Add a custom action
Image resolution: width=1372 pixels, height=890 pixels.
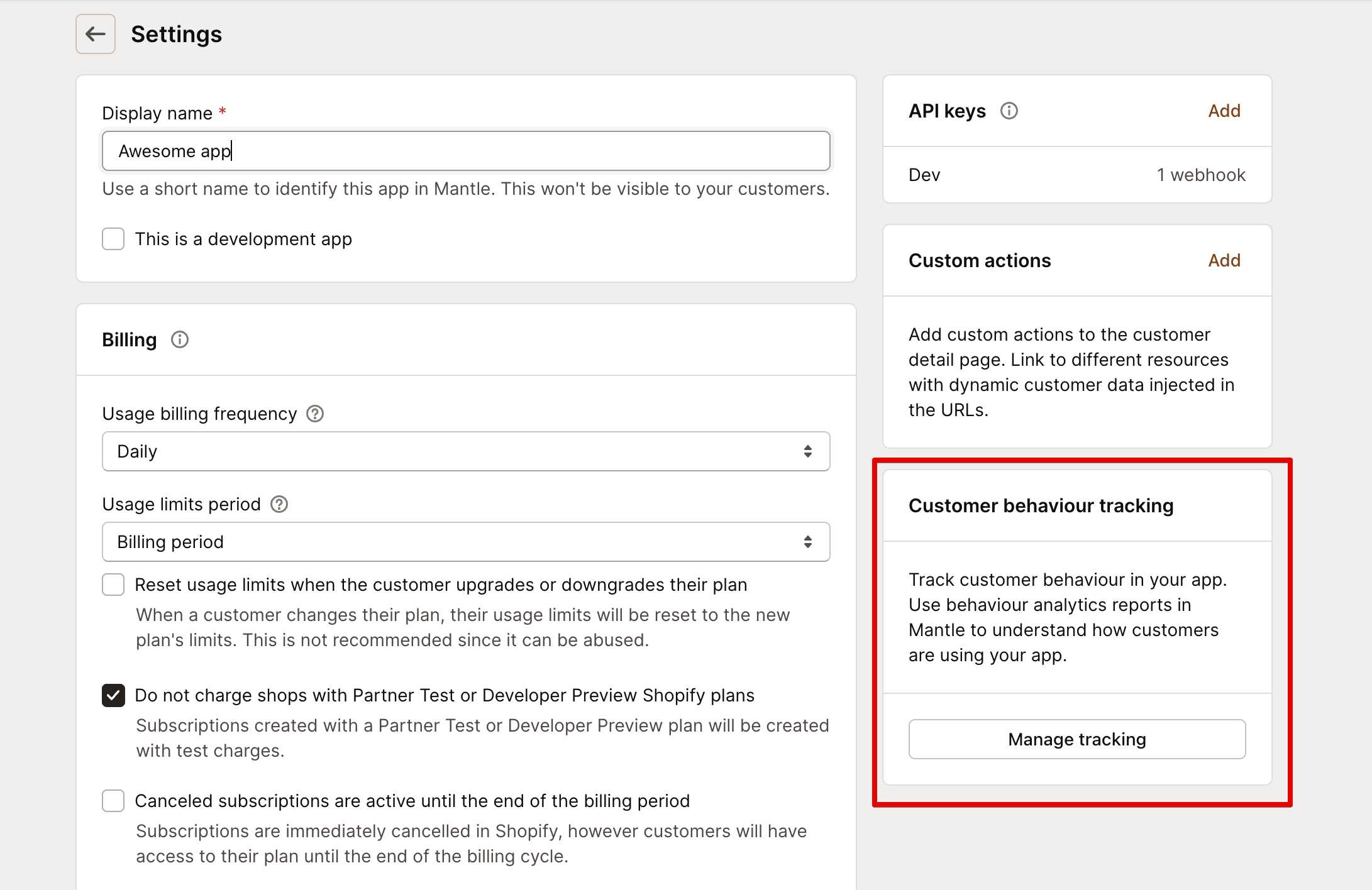pyautogui.click(x=1224, y=260)
